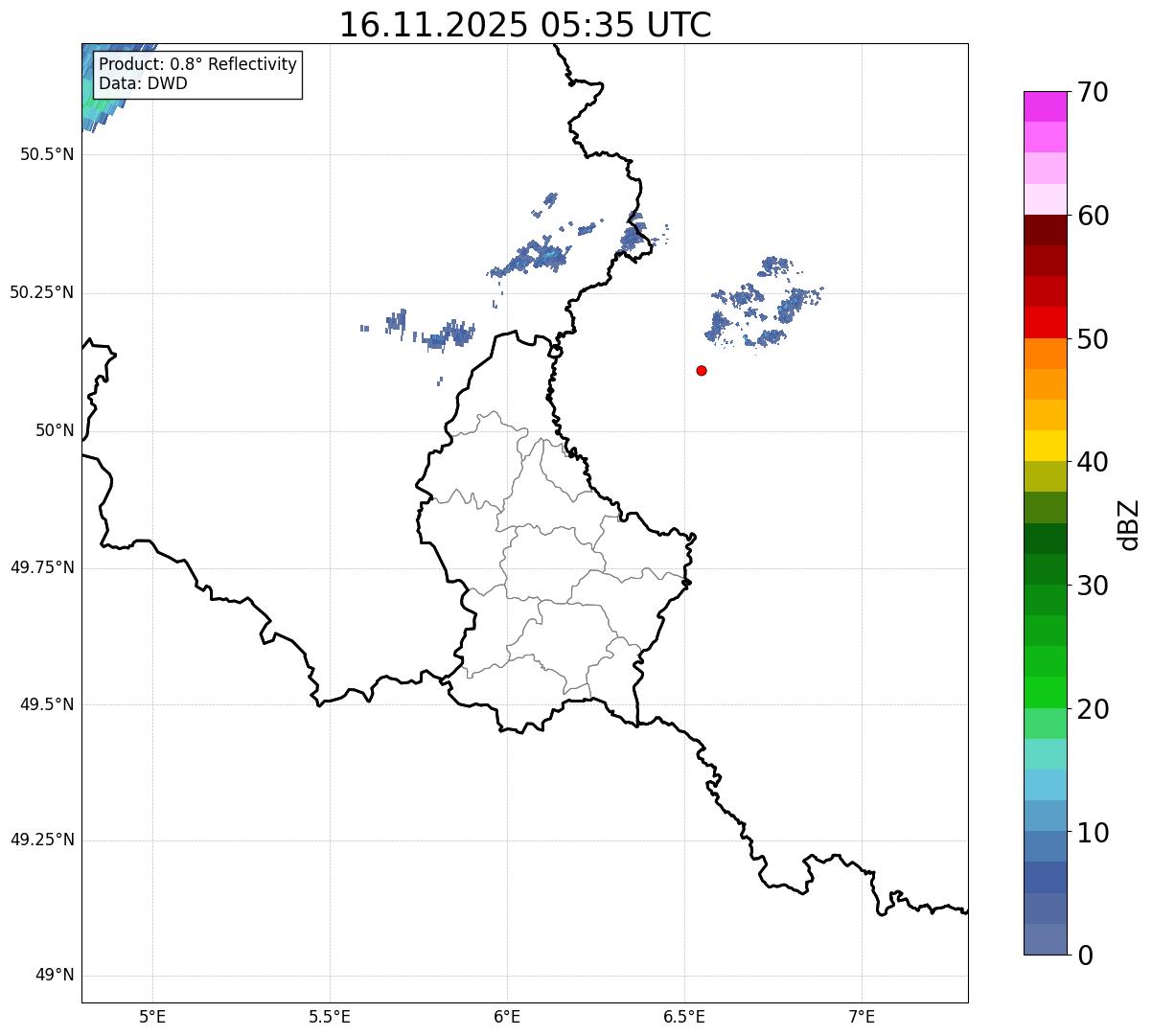Image resolution: width=1152 pixels, height=1036 pixels.
Task: Click the 6°E longitude label
Action: [x=507, y=1016]
